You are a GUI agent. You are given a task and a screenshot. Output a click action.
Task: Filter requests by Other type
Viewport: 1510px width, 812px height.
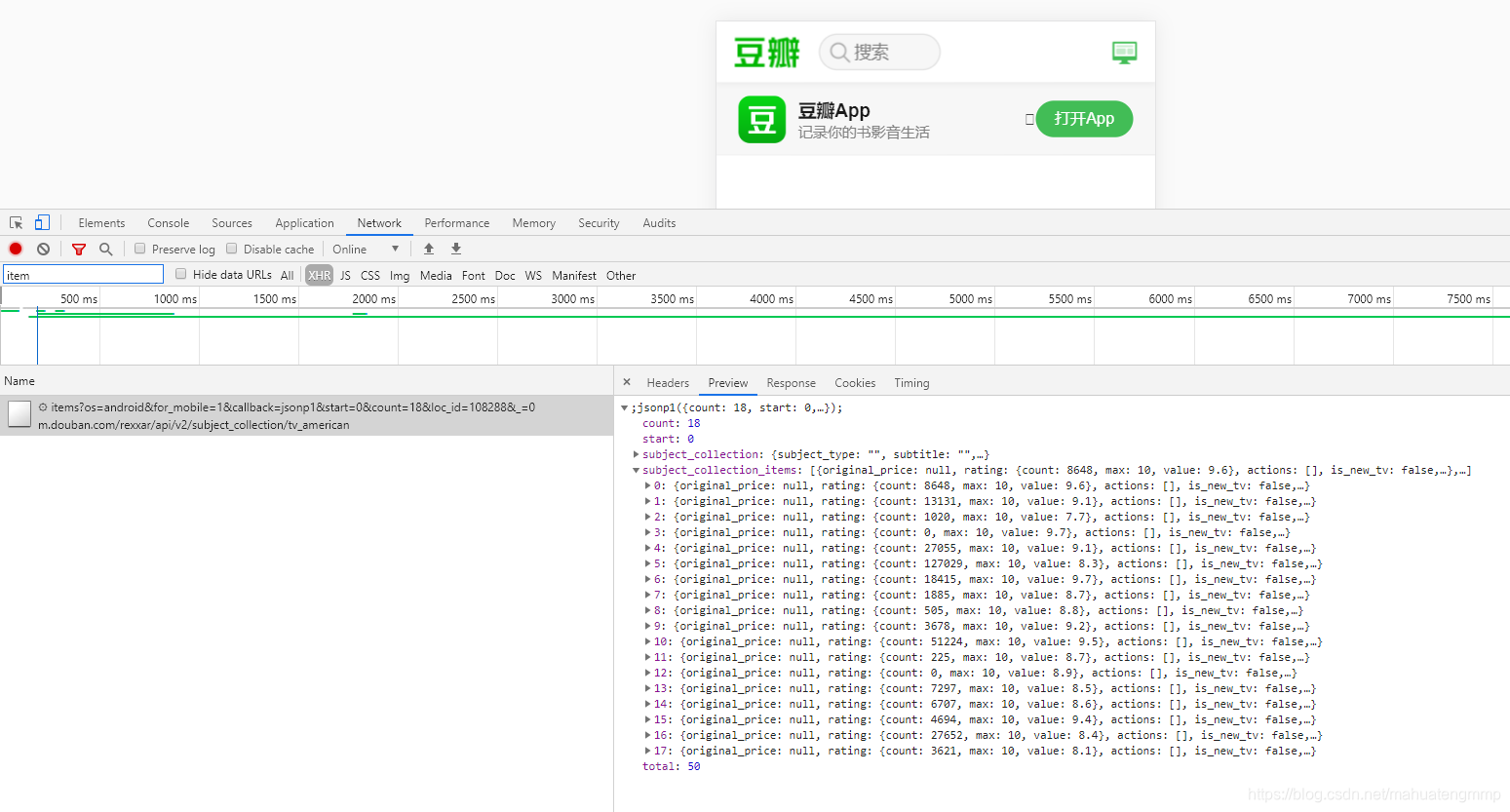621,276
